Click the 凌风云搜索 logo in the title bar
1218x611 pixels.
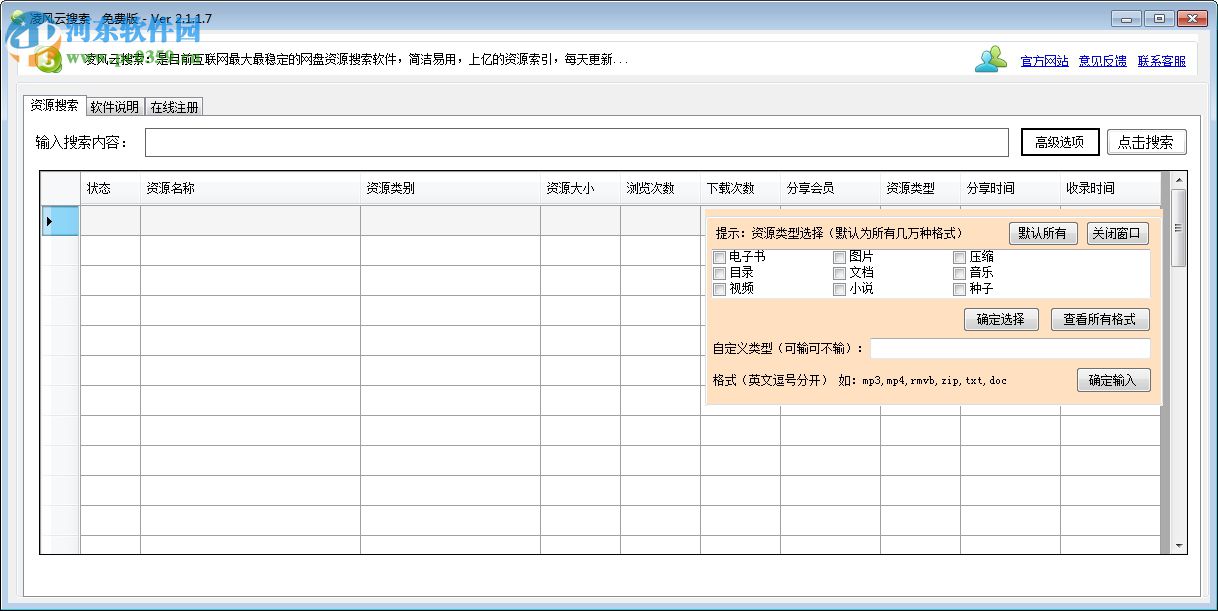(16, 17)
